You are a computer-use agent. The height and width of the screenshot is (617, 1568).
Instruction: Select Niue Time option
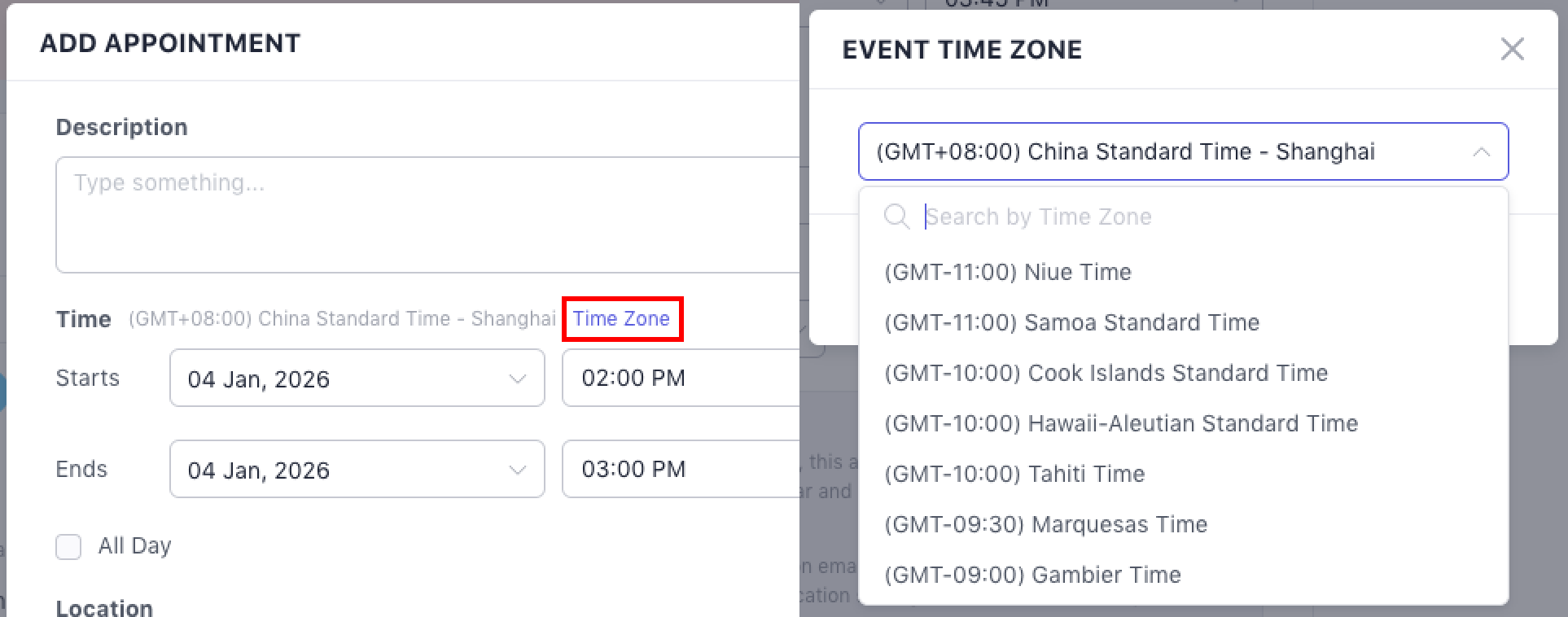(1008, 272)
